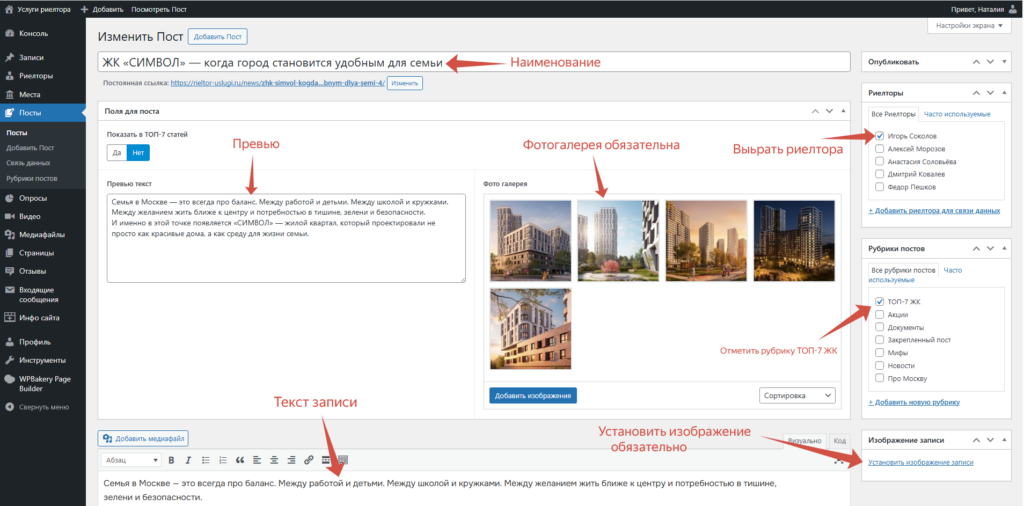Open WPBakery Page Builder settings

[42, 383]
